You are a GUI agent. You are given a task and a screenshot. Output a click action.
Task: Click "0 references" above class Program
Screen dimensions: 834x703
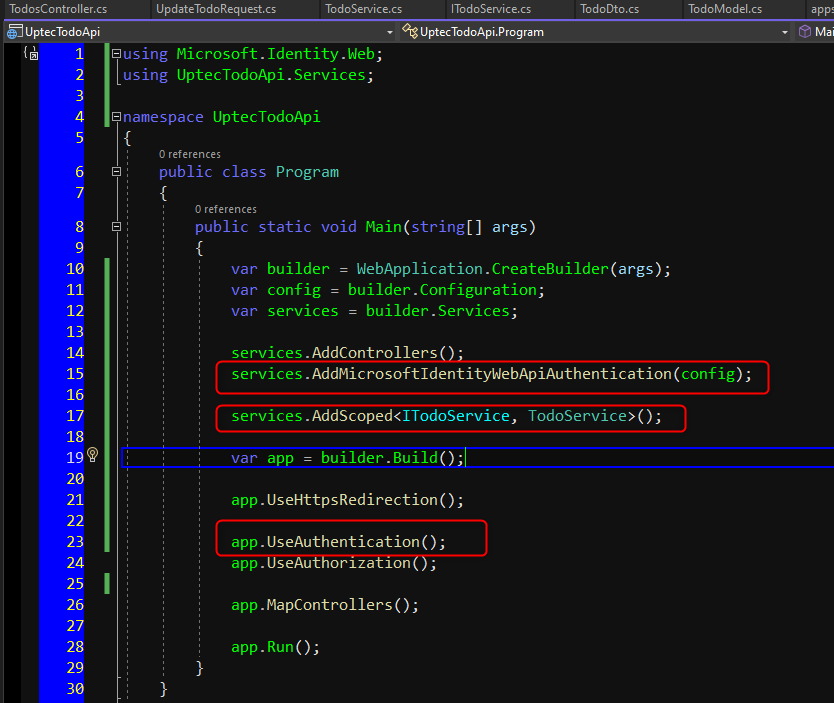click(189, 154)
